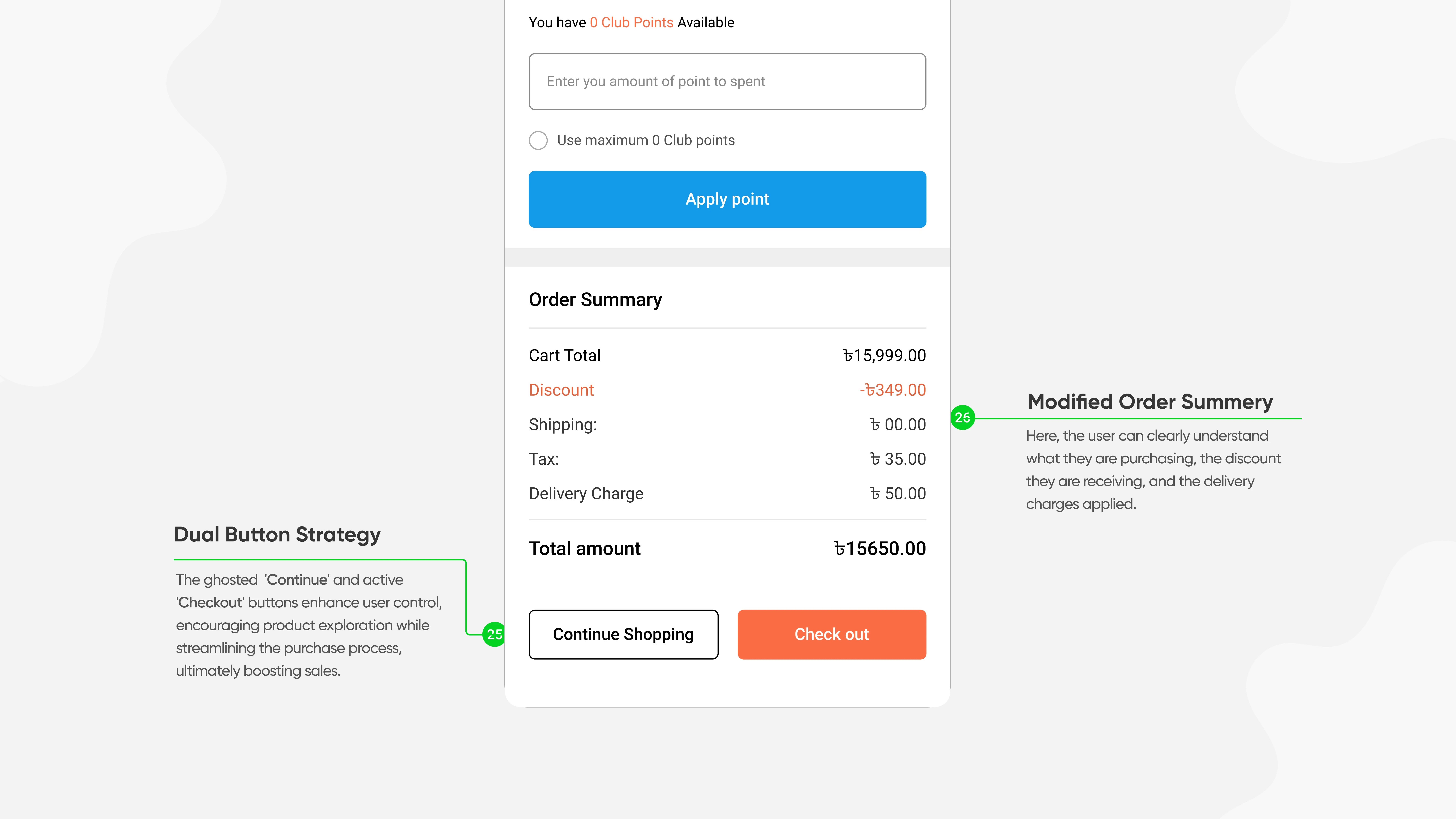Click the Order Summary heading

click(595, 300)
